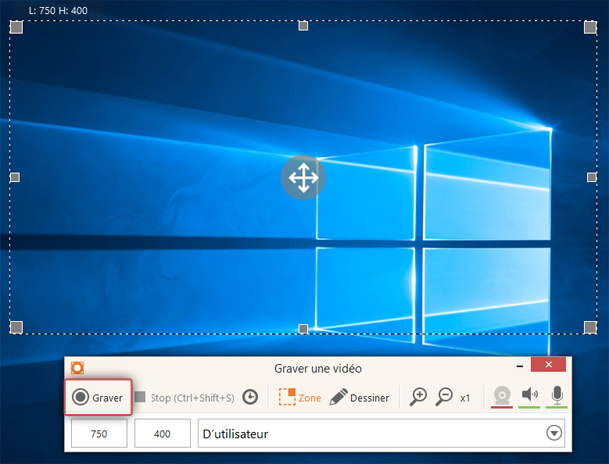Click the top-center selection edge handle

[303, 26]
